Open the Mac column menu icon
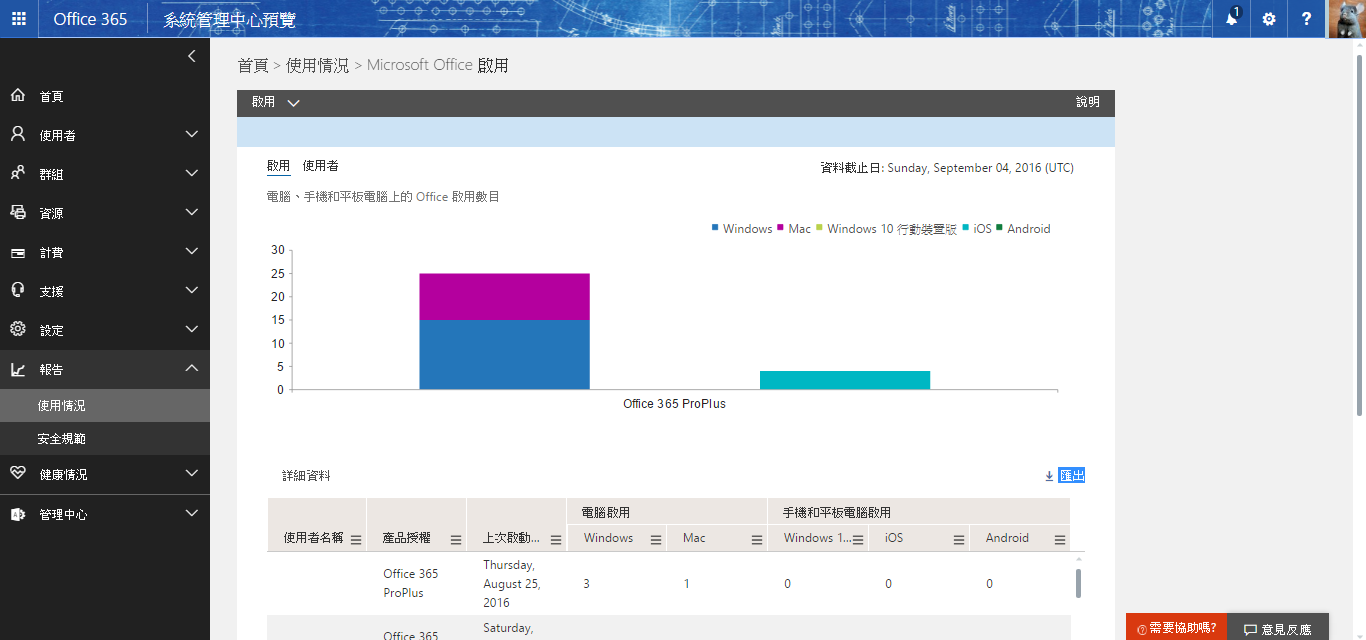Image resolution: width=1366 pixels, height=640 pixels. pos(756,540)
